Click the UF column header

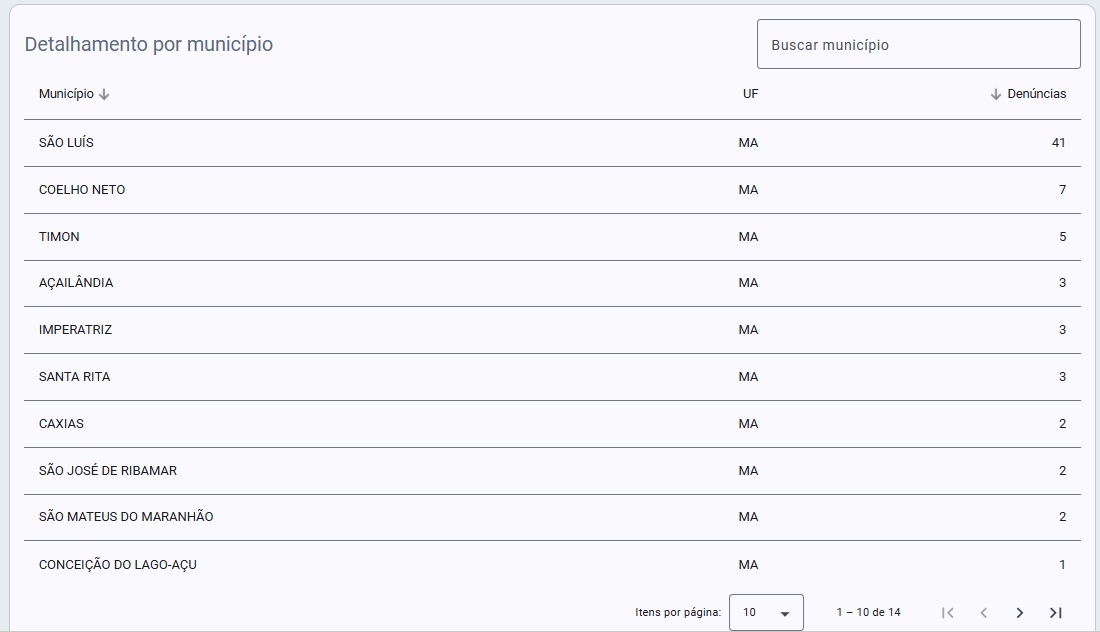coord(750,93)
